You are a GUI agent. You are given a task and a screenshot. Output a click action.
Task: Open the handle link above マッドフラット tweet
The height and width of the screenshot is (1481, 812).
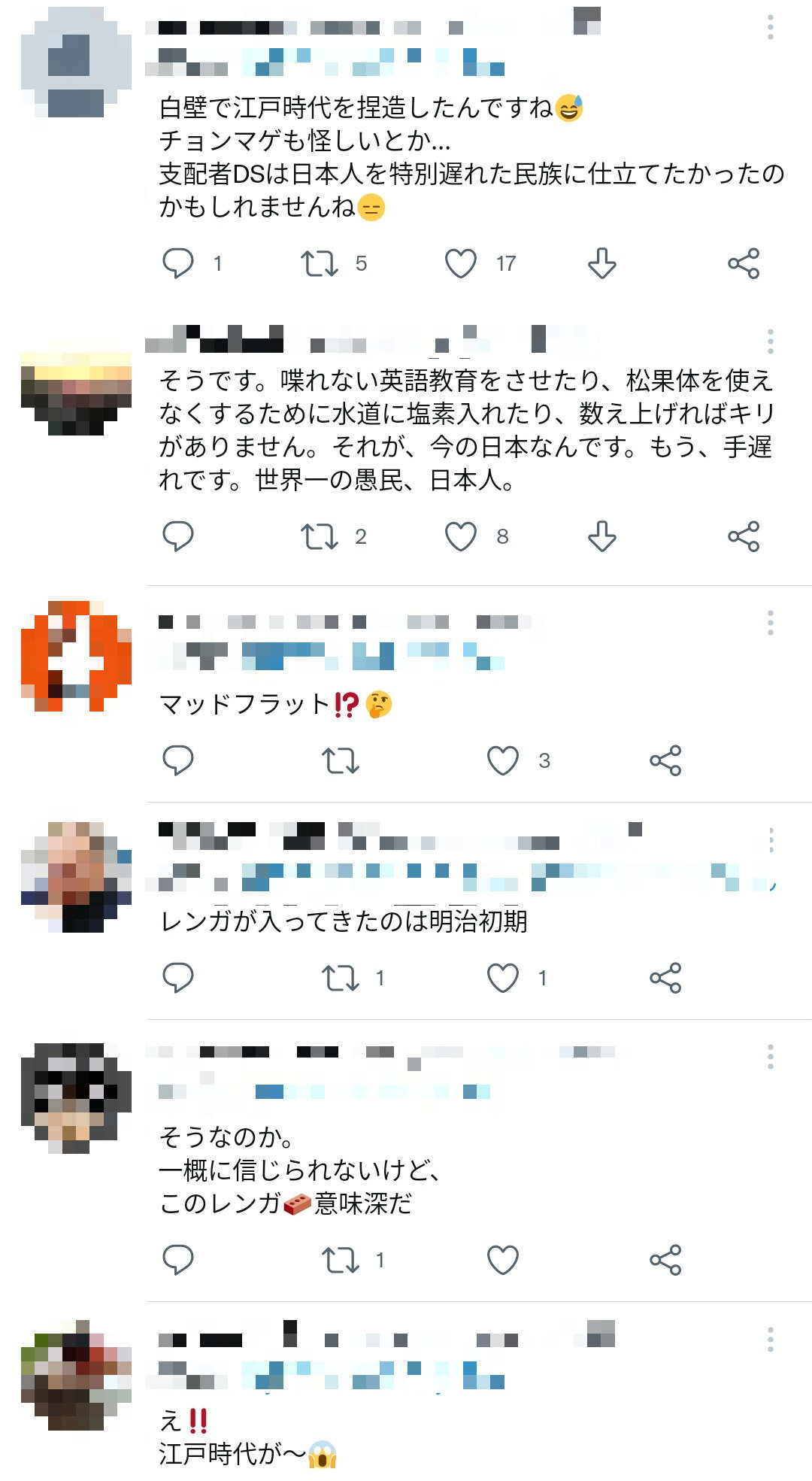tap(331, 656)
